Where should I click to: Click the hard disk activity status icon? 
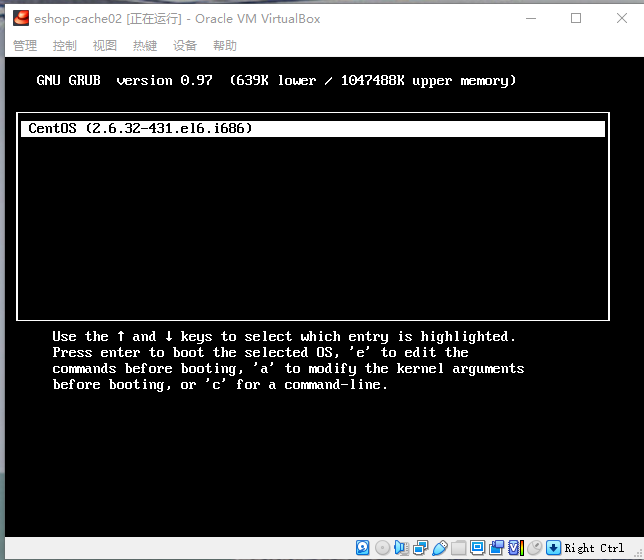tap(362, 548)
